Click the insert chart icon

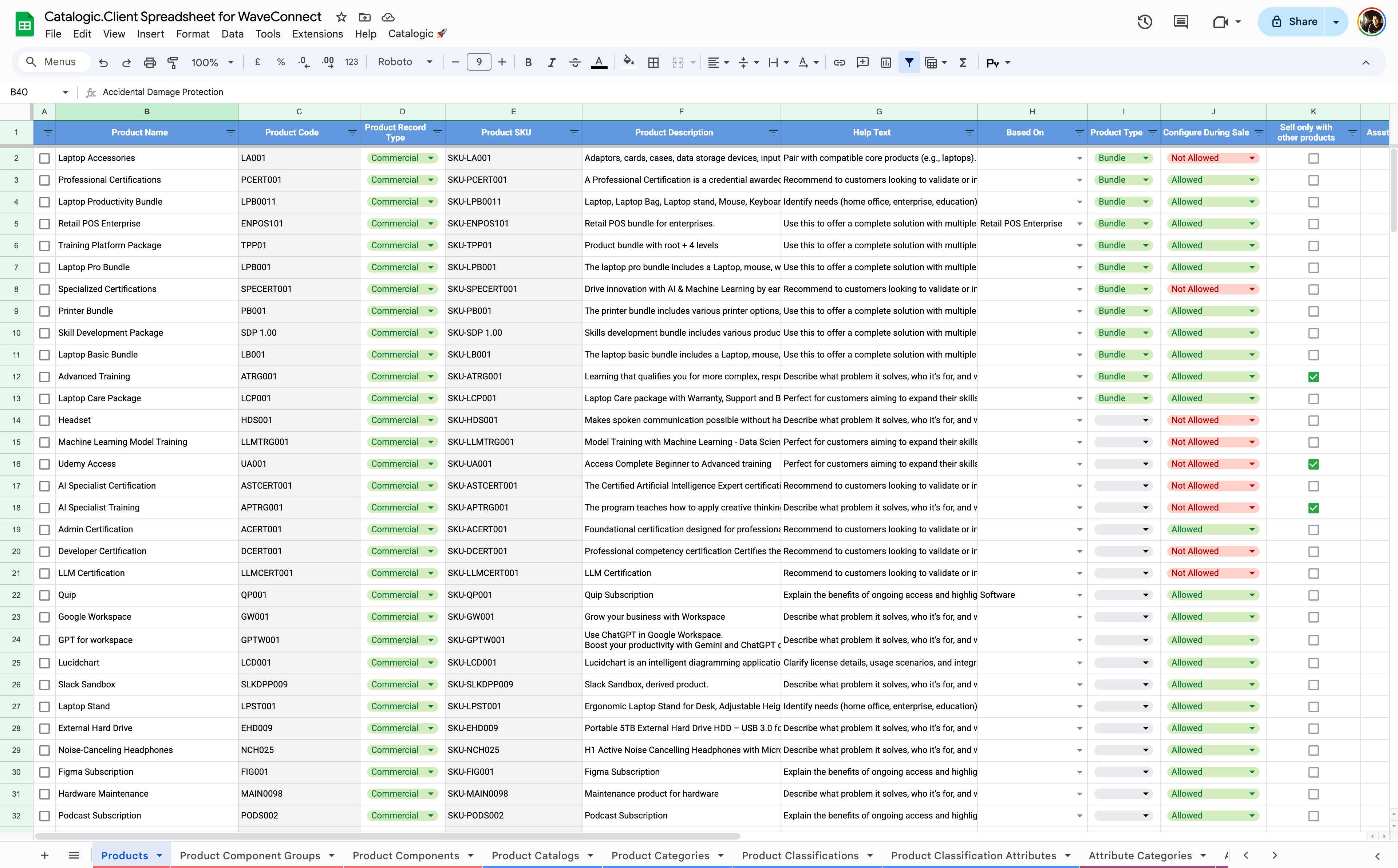click(885, 63)
